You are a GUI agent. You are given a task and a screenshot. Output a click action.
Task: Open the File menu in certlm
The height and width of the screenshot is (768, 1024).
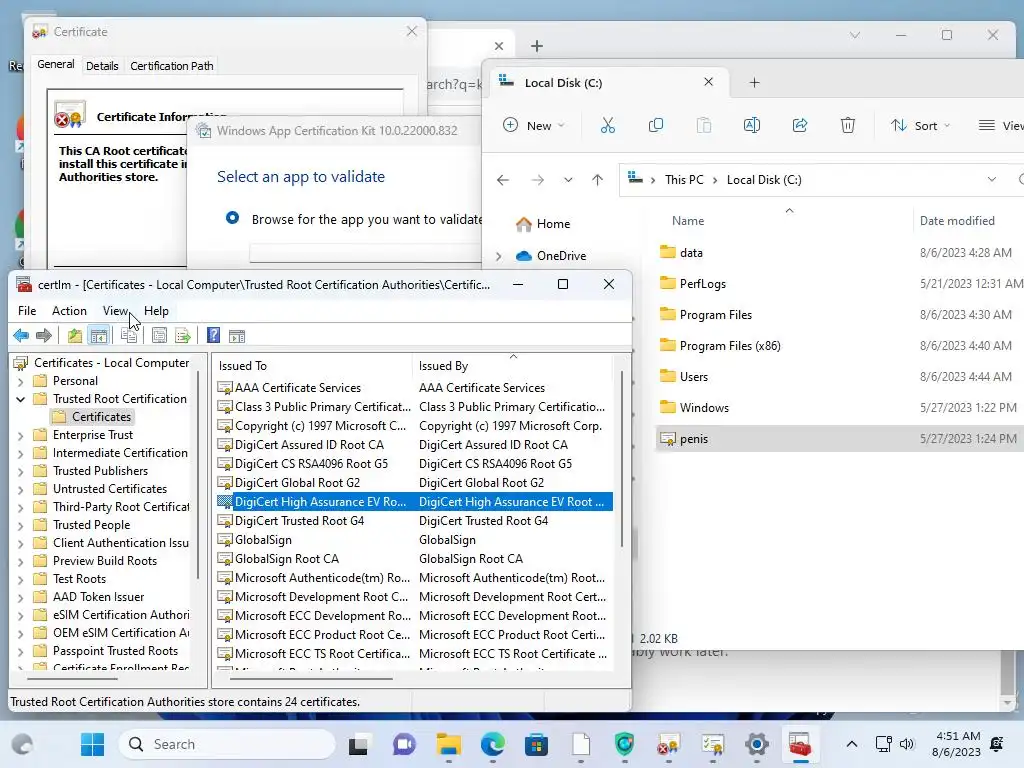27,311
